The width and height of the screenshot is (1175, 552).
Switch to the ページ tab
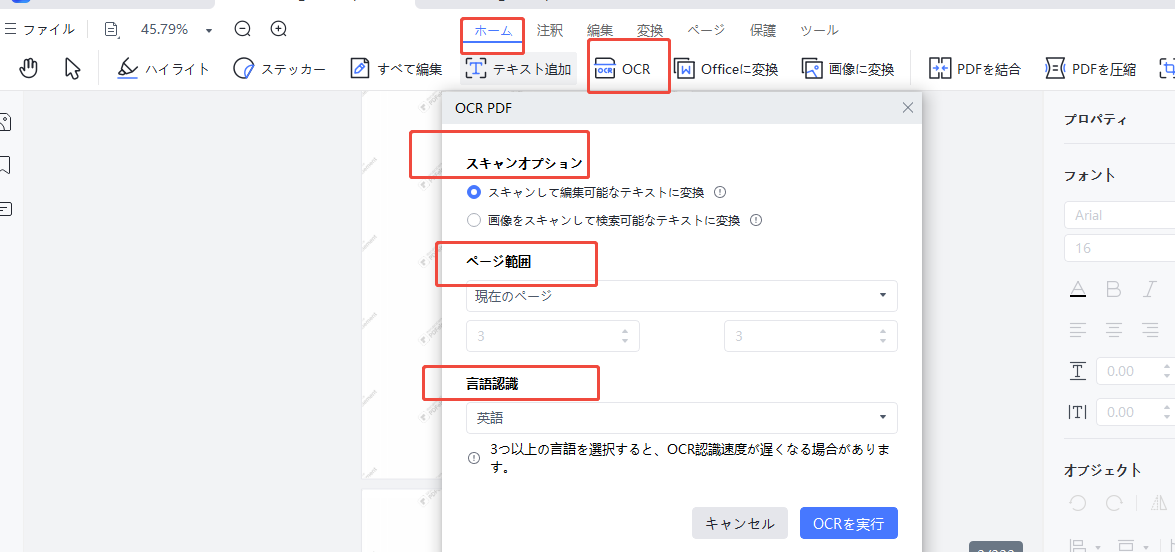coord(706,31)
